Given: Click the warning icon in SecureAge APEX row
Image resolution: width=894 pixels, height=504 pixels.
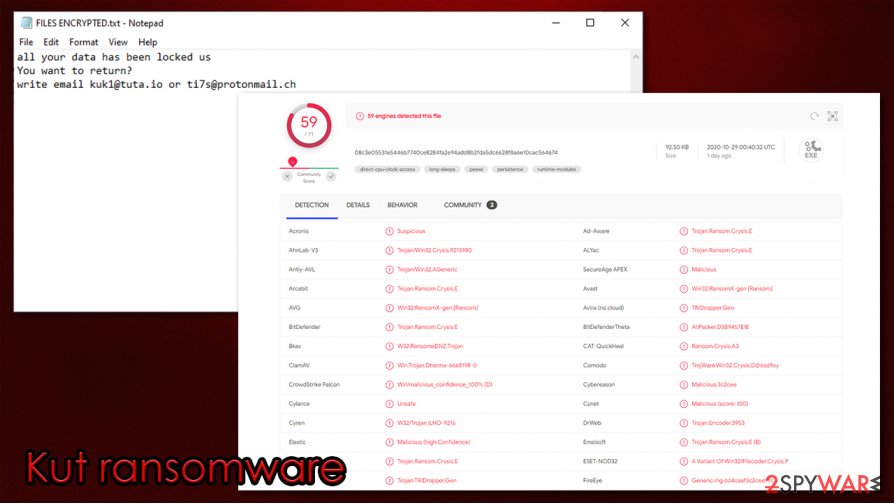Looking at the screenshot, I should 684,270.
